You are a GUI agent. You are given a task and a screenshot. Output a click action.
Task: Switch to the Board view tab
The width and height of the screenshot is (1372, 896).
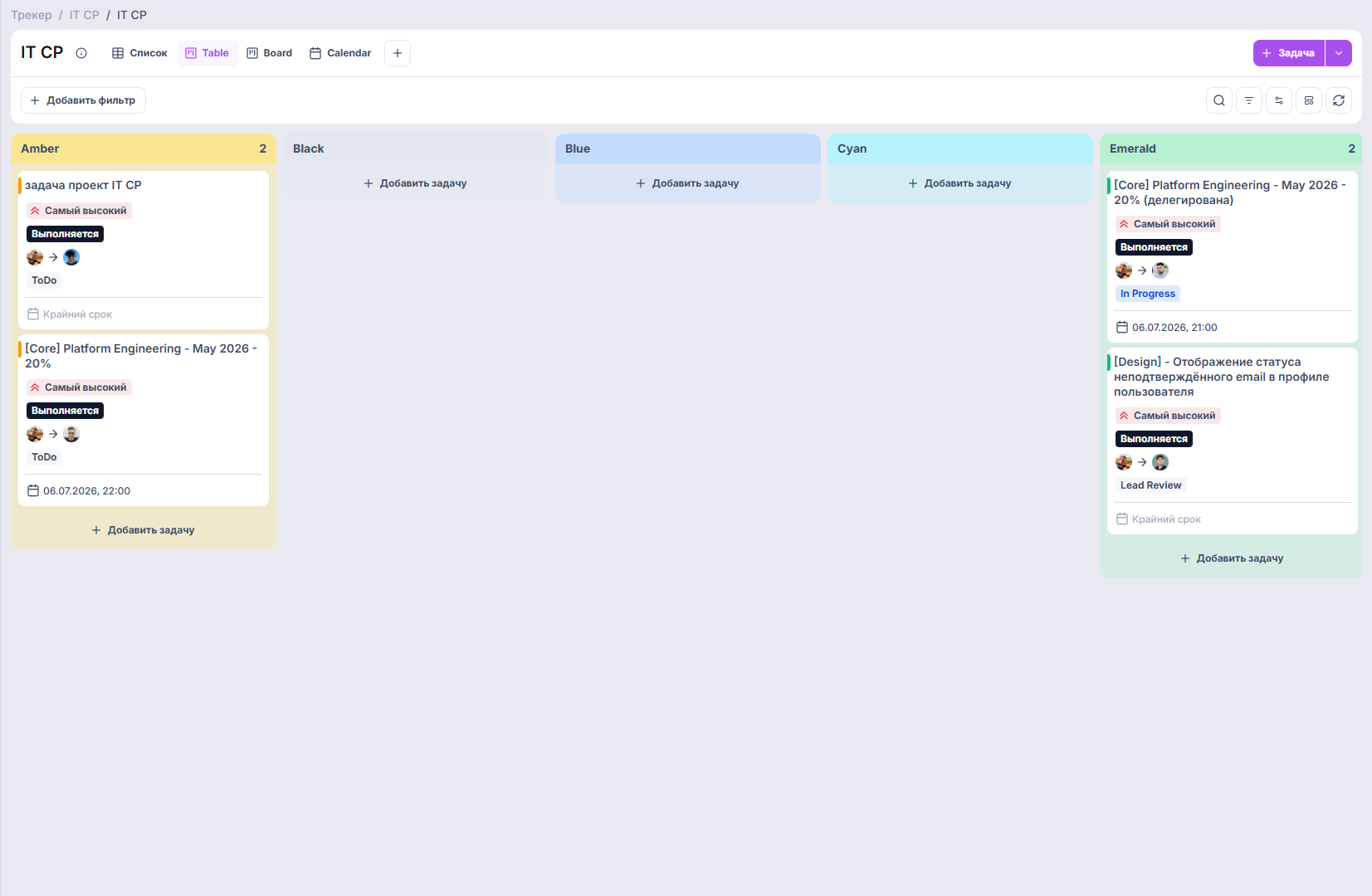(x=270, y=53)
